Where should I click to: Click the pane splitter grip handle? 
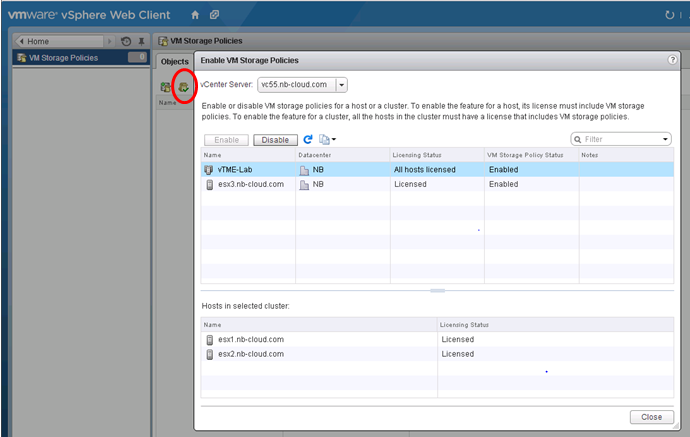437,290
